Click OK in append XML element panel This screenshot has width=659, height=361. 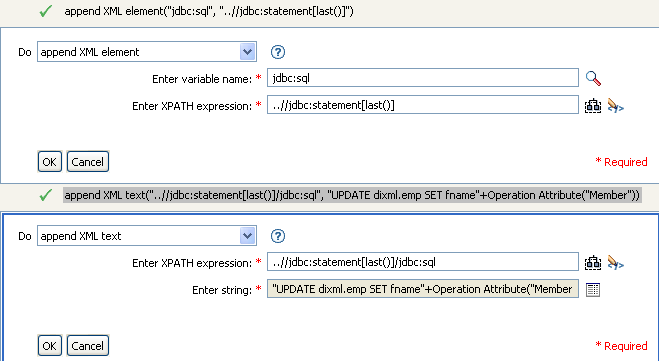pos(50,162)
